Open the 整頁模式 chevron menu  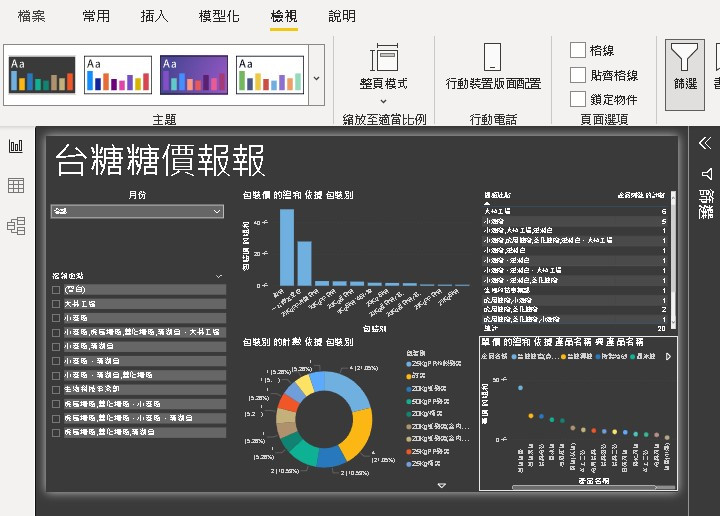(383, 101)
